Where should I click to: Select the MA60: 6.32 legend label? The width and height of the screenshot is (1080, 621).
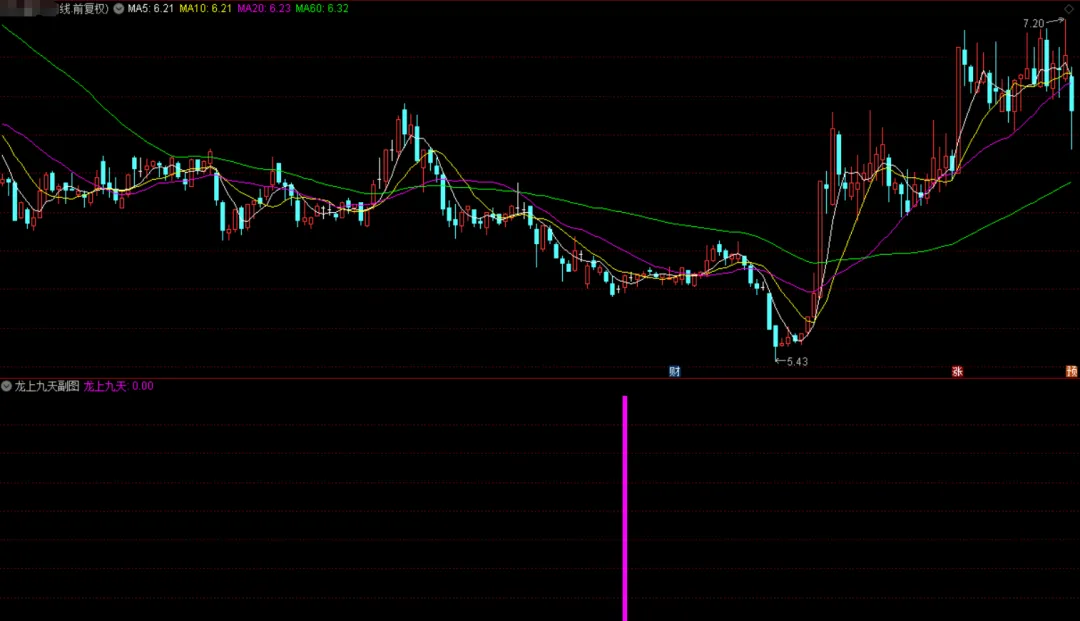tap(322, 9)
